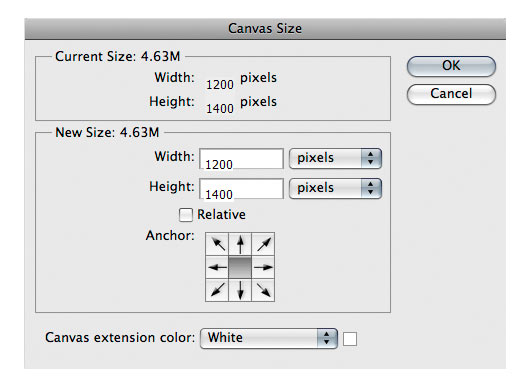Open Canvas extension color White dropdown
The width and height of the screenshot is (530, 390).
(x=269, y=338)
